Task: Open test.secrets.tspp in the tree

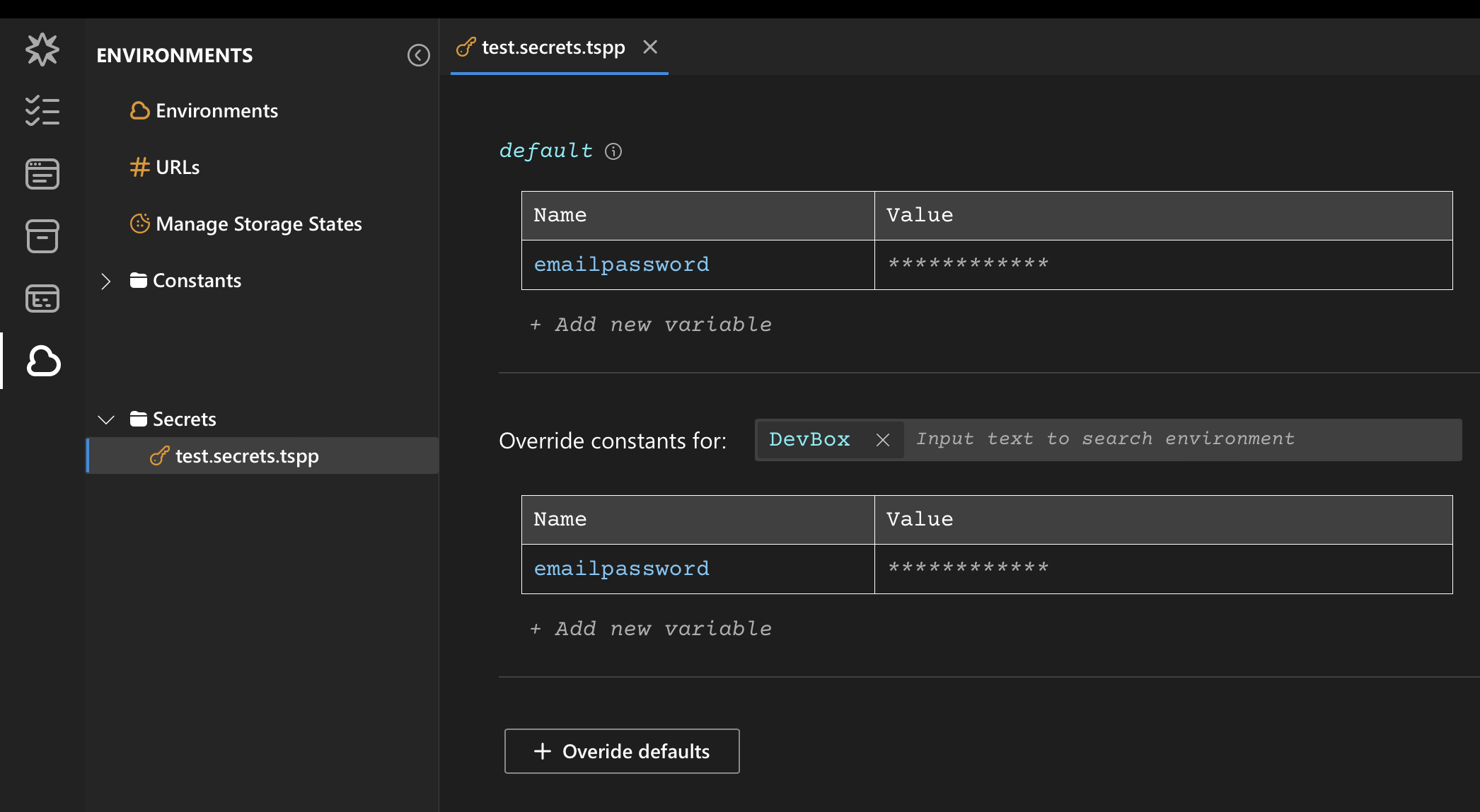Action: pyautogui.click(x=247, y=456)
